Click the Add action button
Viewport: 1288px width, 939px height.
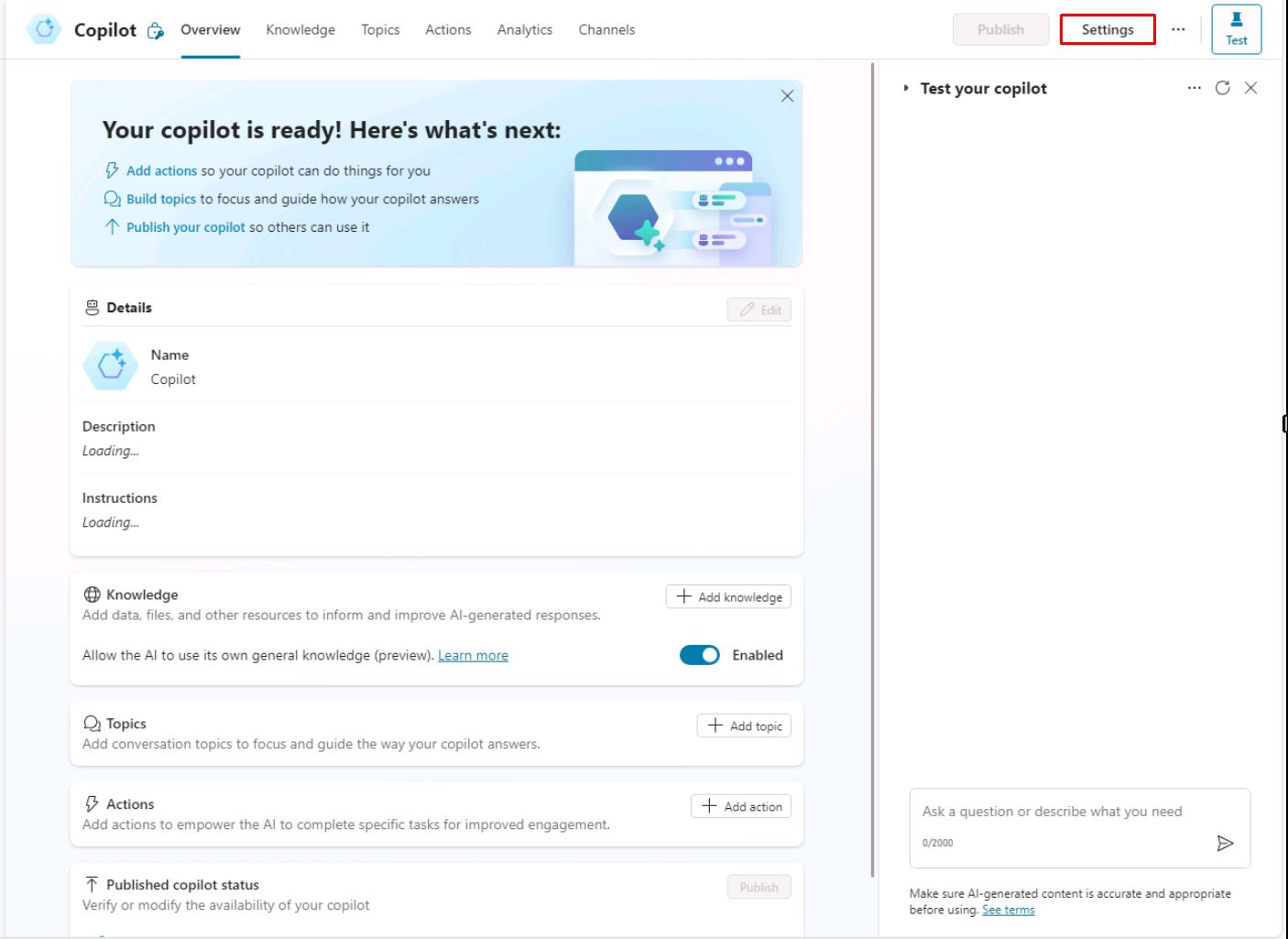(741, 807)
